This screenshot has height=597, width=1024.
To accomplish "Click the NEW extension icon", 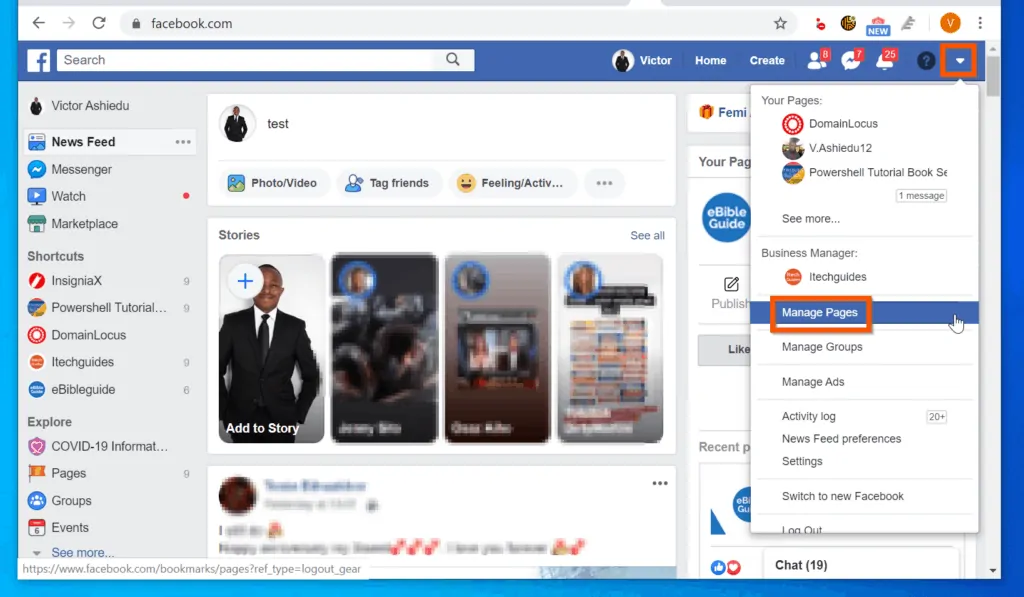I will 877,25.
